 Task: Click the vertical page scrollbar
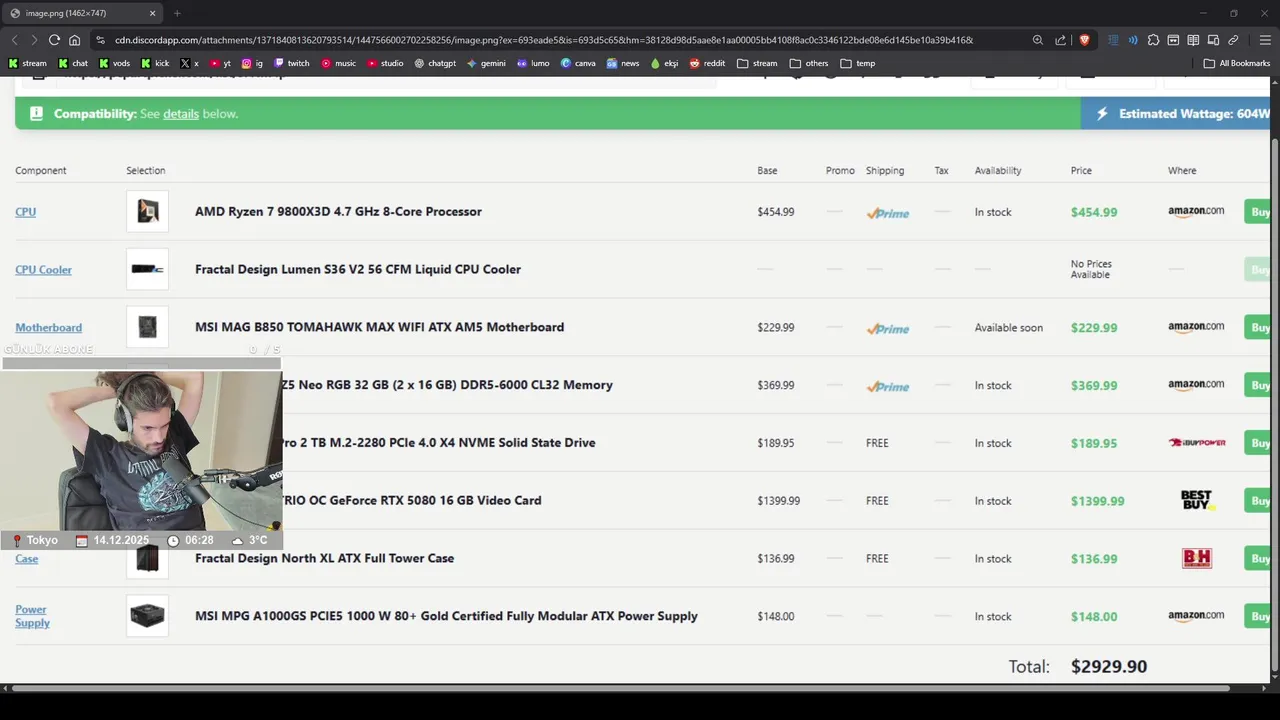[1275, 405]
